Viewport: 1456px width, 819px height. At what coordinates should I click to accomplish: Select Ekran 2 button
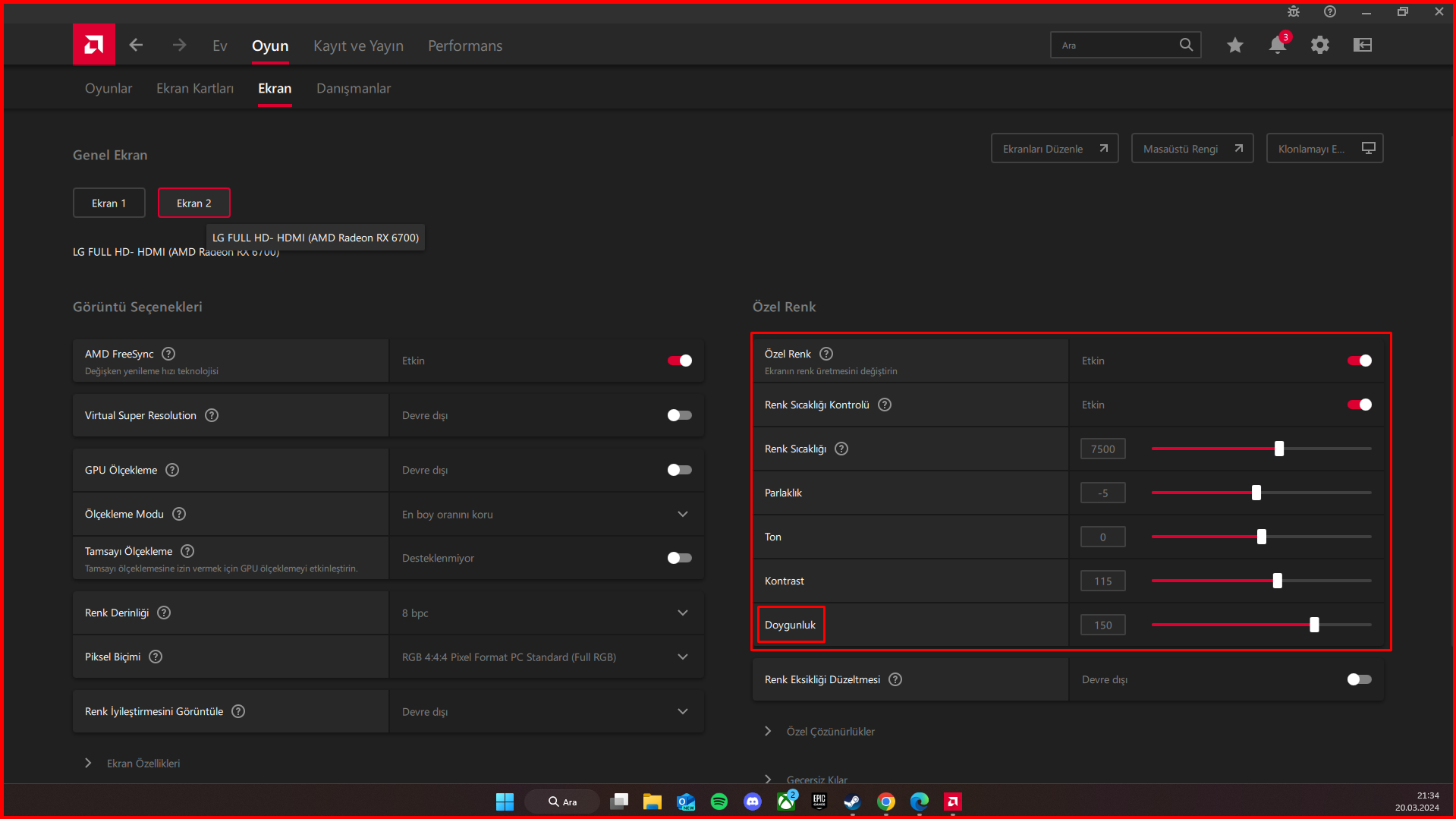coord(194,203)
